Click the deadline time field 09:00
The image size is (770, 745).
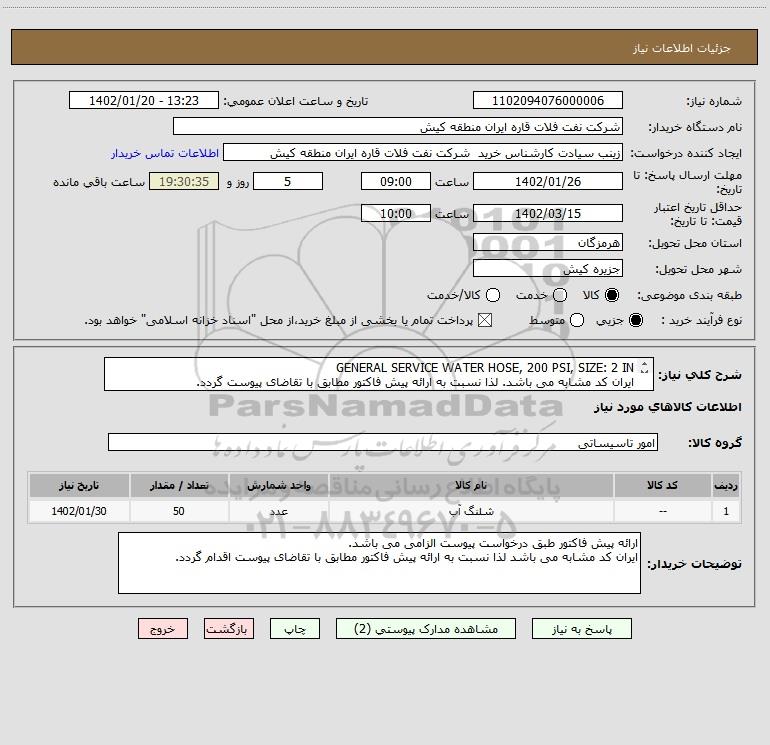[x=396, y=182]
